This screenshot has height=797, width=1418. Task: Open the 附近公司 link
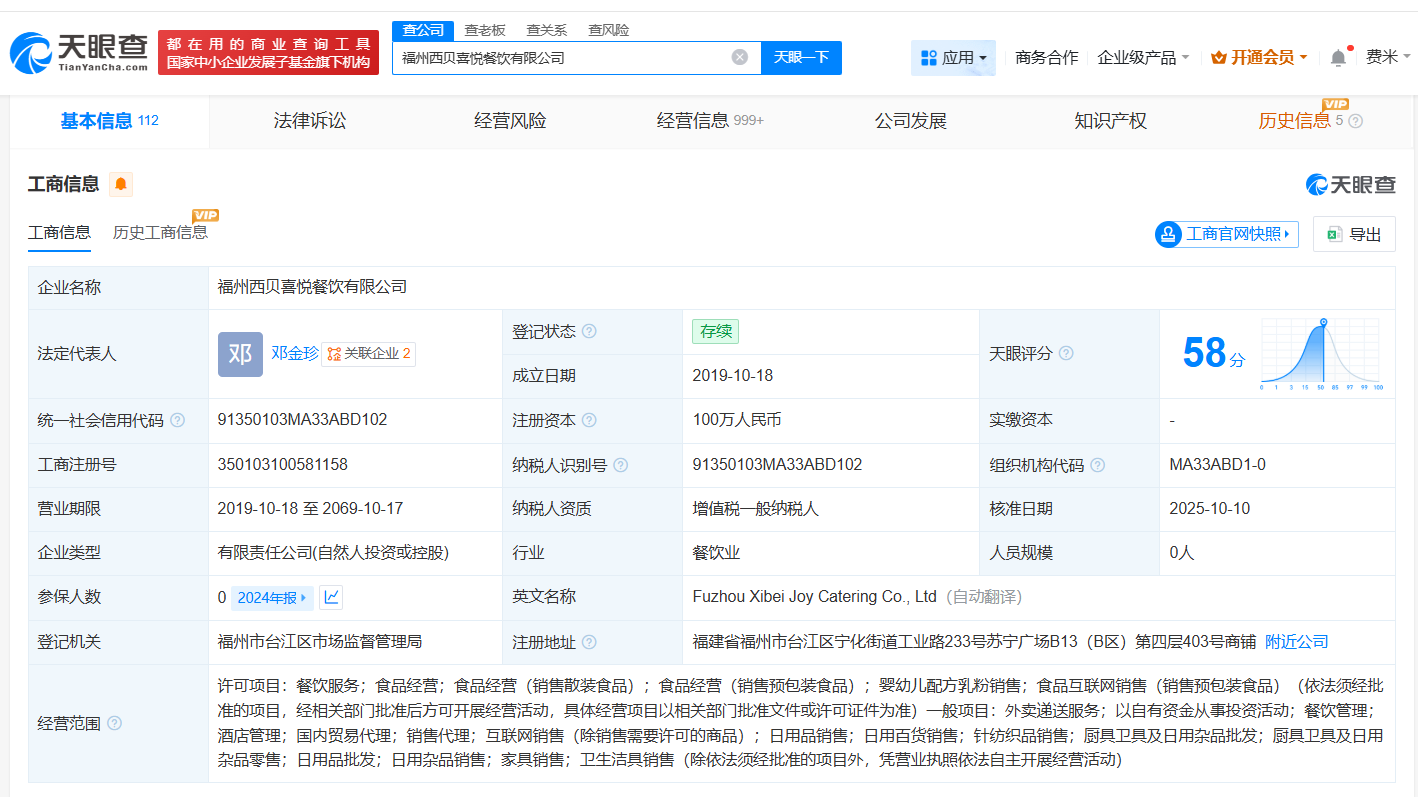(x=1296, y=641)
